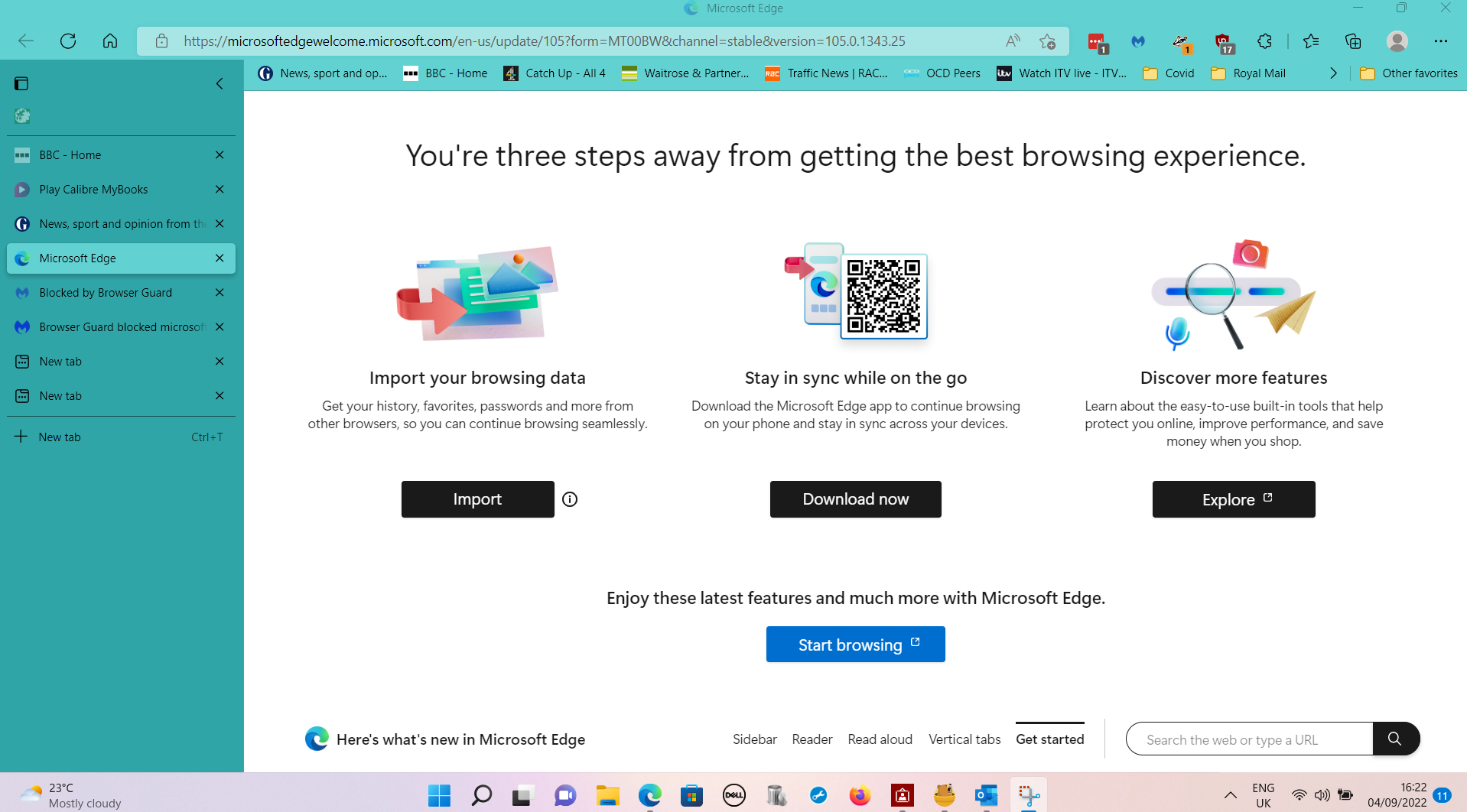Image resolution: width=1467 pixels, height=812 pixels.
Task: Open the Extensions puzzle icon
Action: pyautogui.click(x=1264, y=41)
